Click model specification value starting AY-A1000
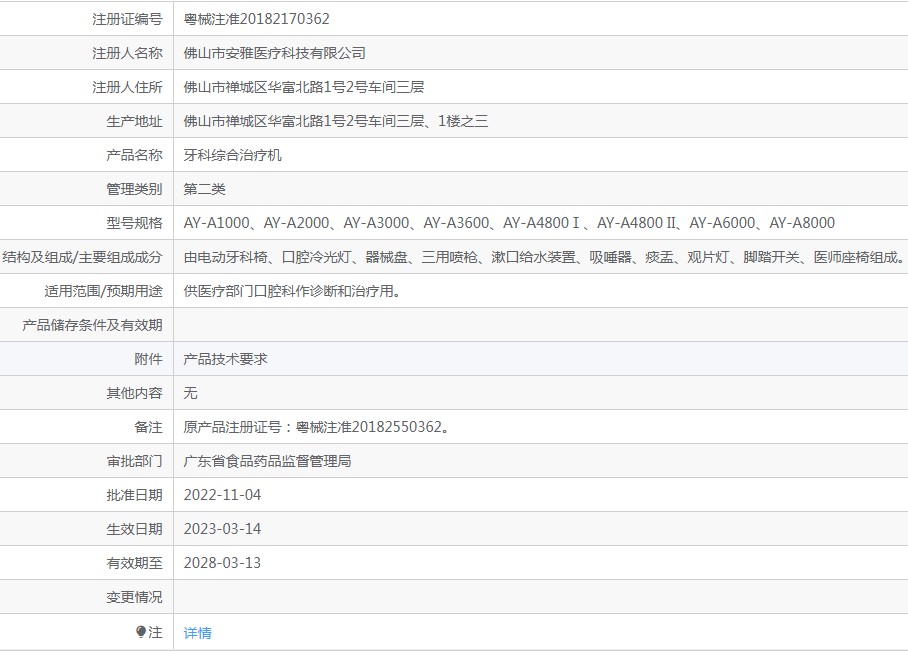This screenshot has height=656, width=908. [509, 223]
